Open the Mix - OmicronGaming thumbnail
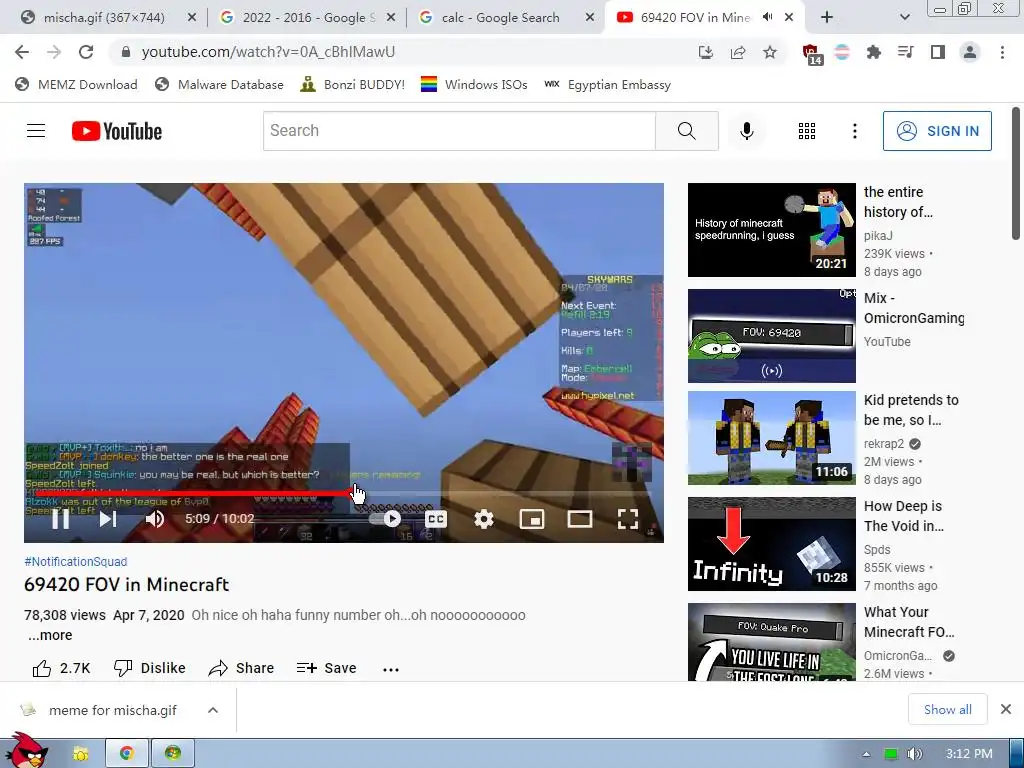Screen dimensions: 1024x768 (771, 336)
